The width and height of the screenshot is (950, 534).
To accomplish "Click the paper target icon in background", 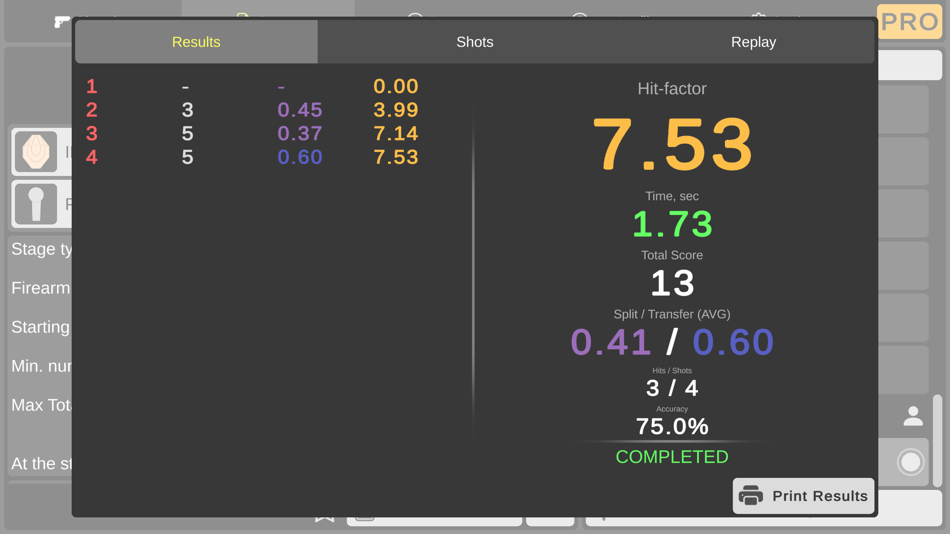I will (x=36, y=152).
